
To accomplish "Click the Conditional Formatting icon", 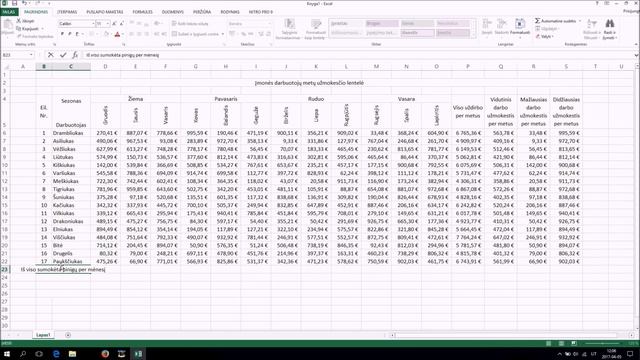I will click(x=289, y=24).
